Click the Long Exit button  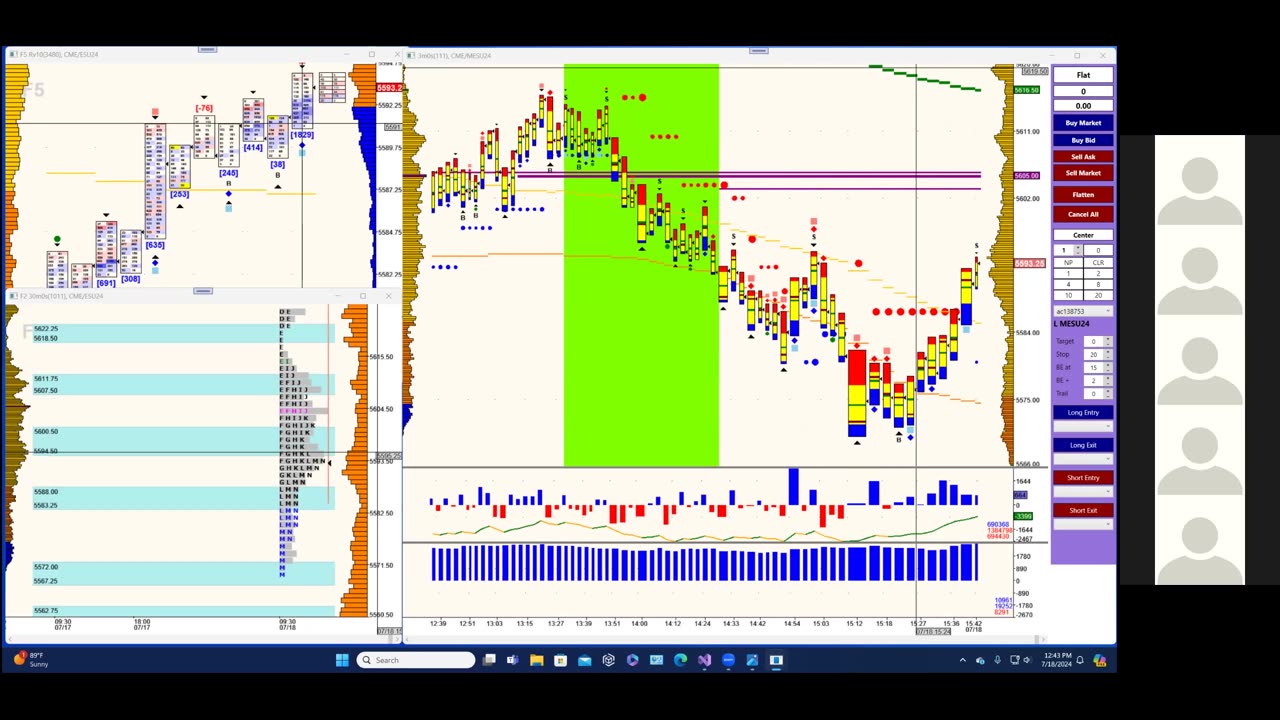pyautogui.click(x=1083, y=445)
